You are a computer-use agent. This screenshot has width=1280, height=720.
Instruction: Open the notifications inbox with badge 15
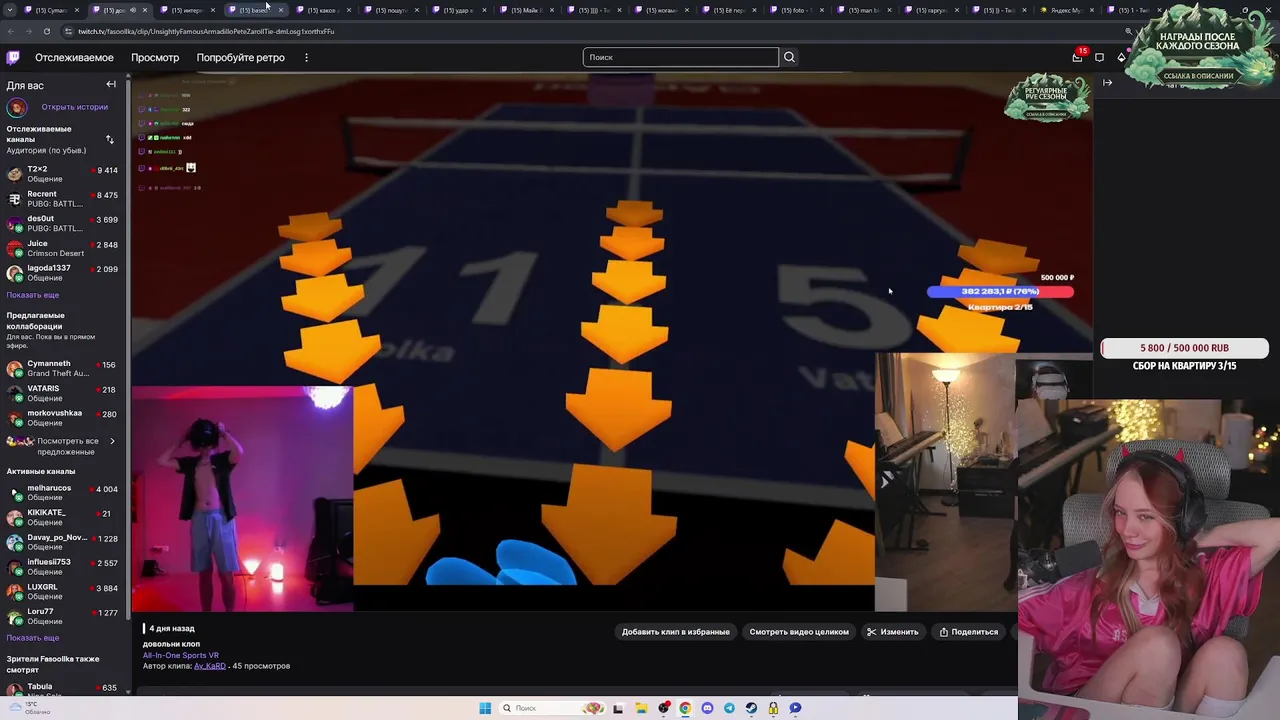(x=1077, y=57)
